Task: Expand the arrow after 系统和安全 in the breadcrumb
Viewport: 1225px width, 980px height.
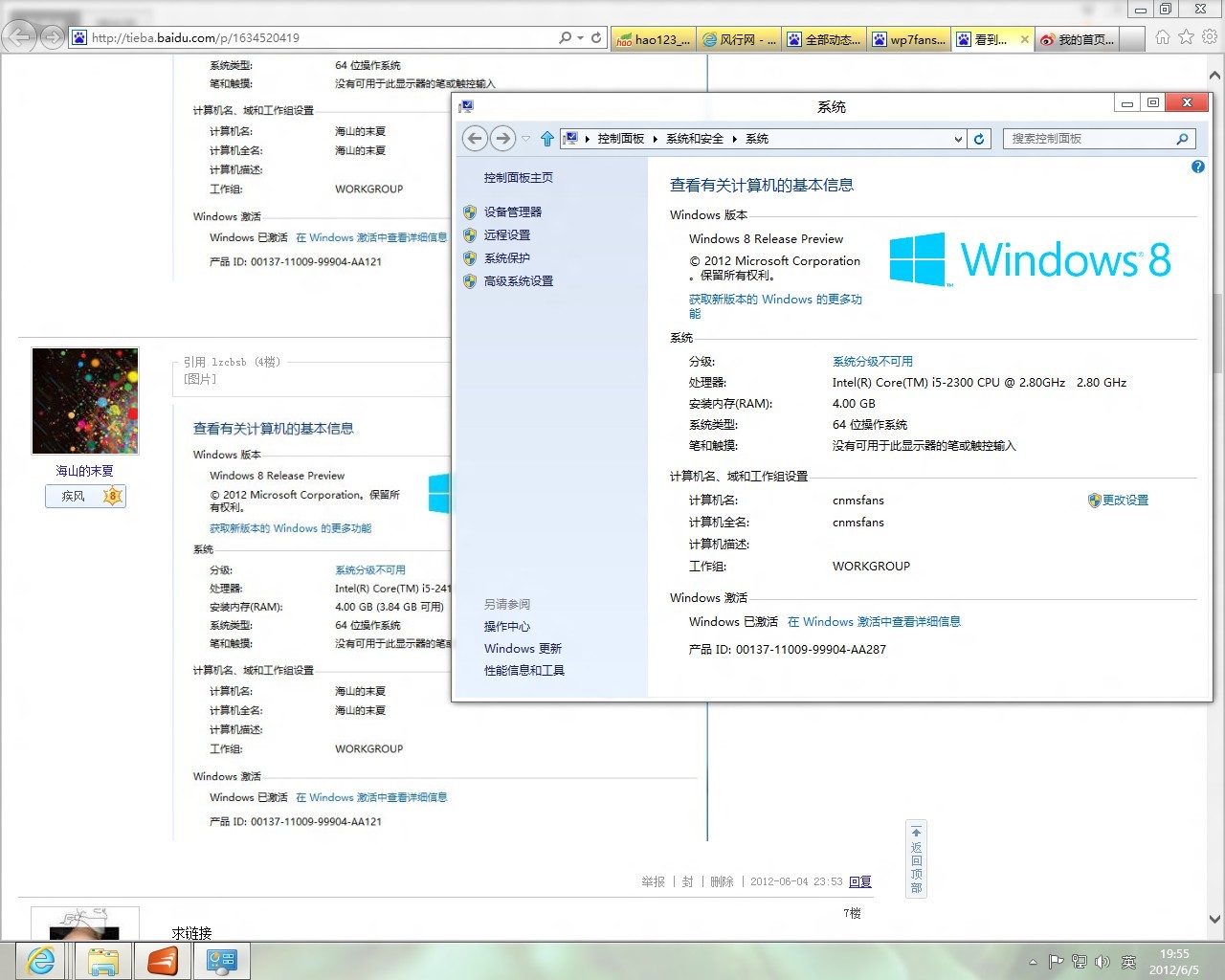Action: pyautogui.click(x=735, y=139)
